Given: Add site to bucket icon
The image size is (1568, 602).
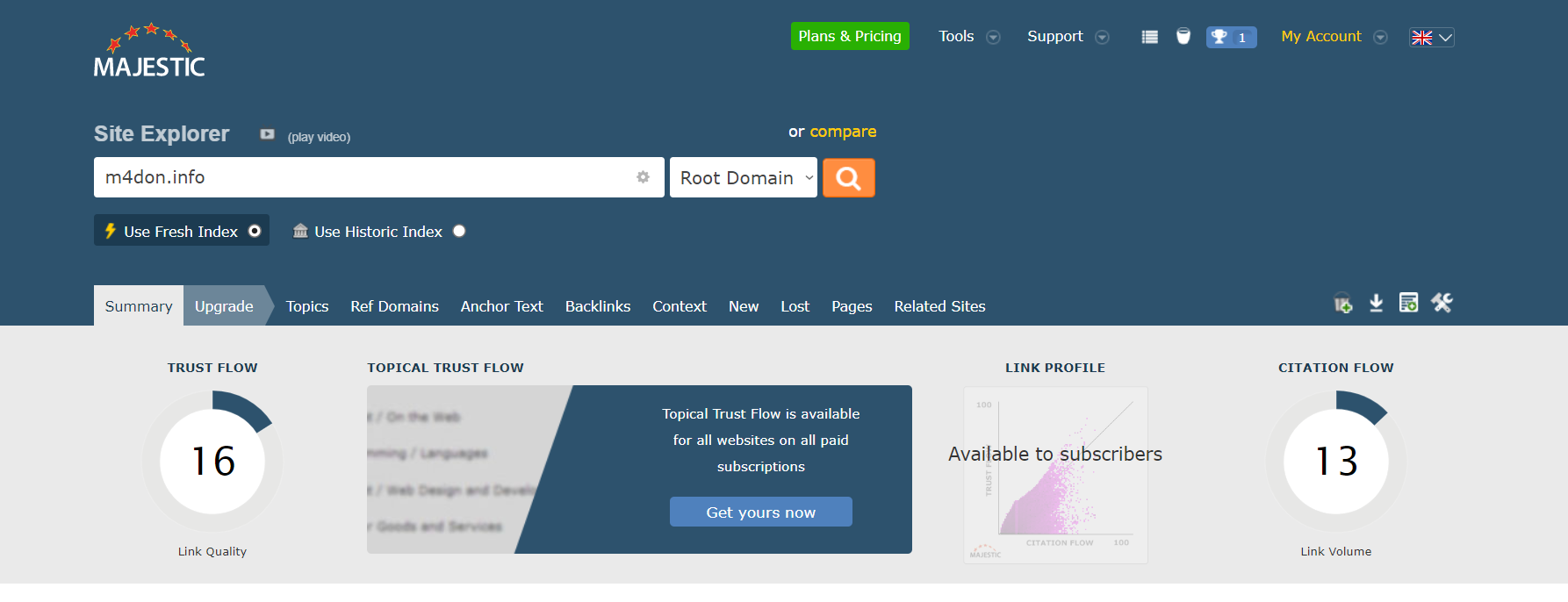Looking at the screenshot, I should tap(1342, 304).
